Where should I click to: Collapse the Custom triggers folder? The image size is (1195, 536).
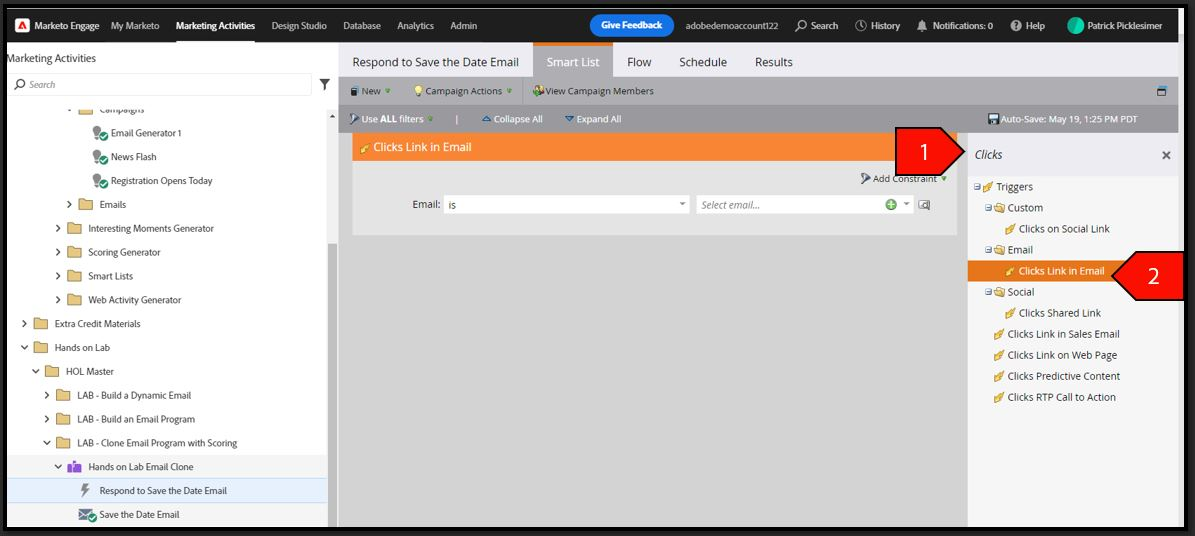pyautogui.click(x=988, y=207)
